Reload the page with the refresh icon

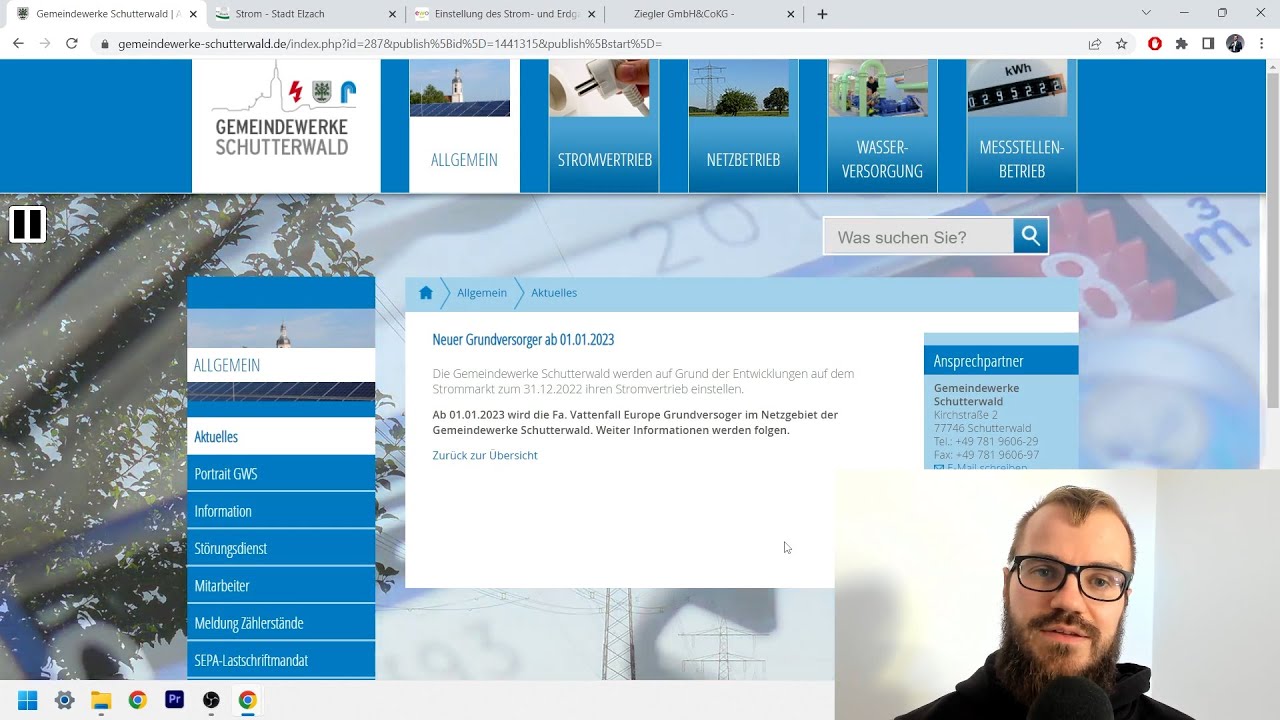pyautogui.click(x=72, y=44)
